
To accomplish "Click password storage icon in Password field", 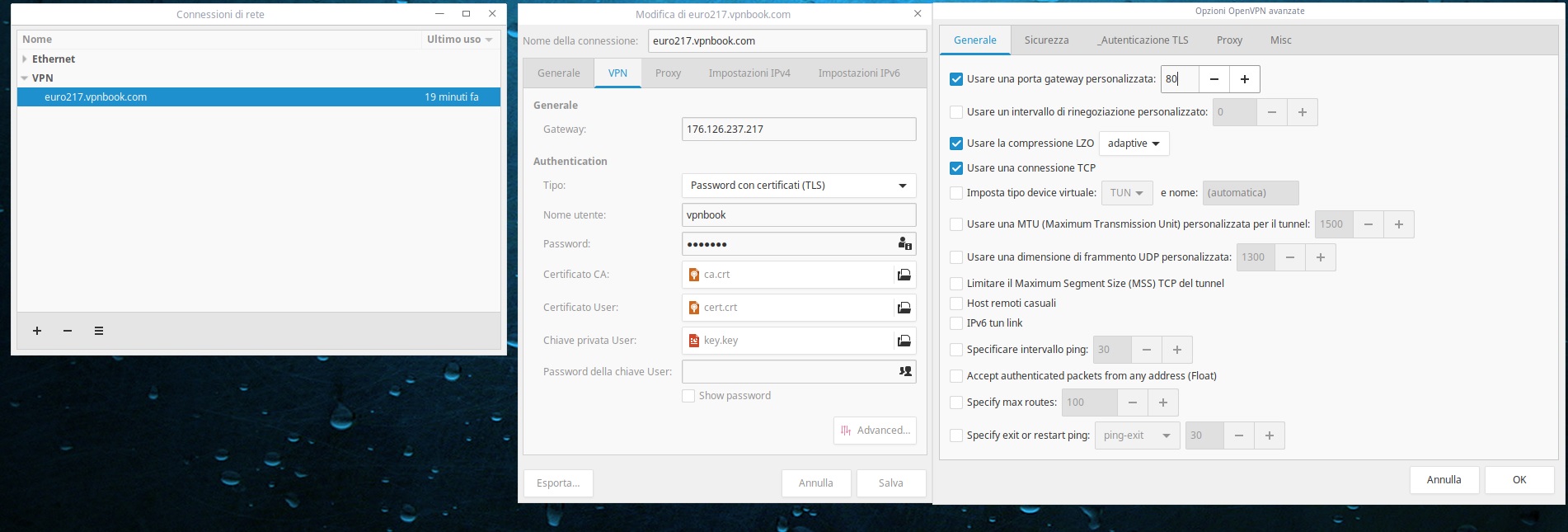I will tap(904, 243).
